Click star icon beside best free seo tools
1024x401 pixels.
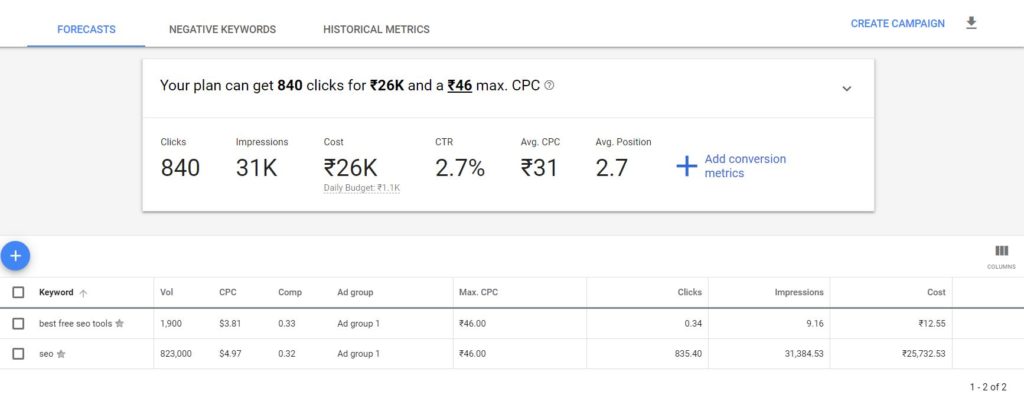pyautogui.click(x=120, y=323)
